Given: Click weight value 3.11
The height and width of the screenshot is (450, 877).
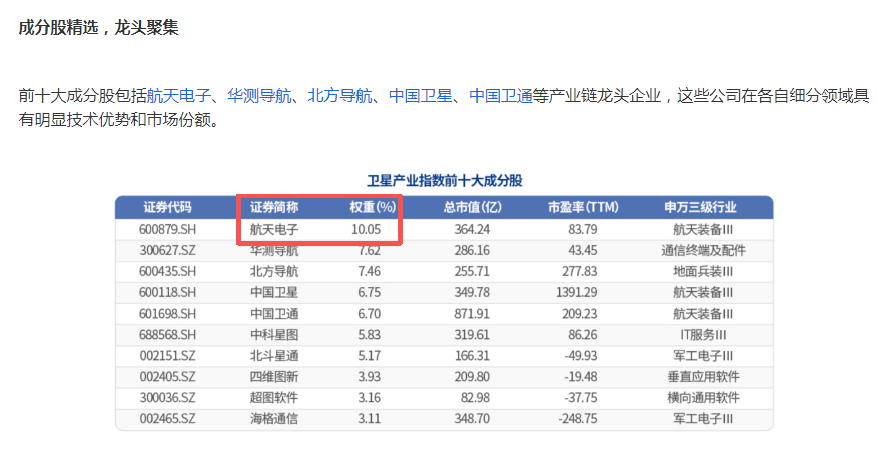Looking at the screenshot, I should click(x=370, y=419).
